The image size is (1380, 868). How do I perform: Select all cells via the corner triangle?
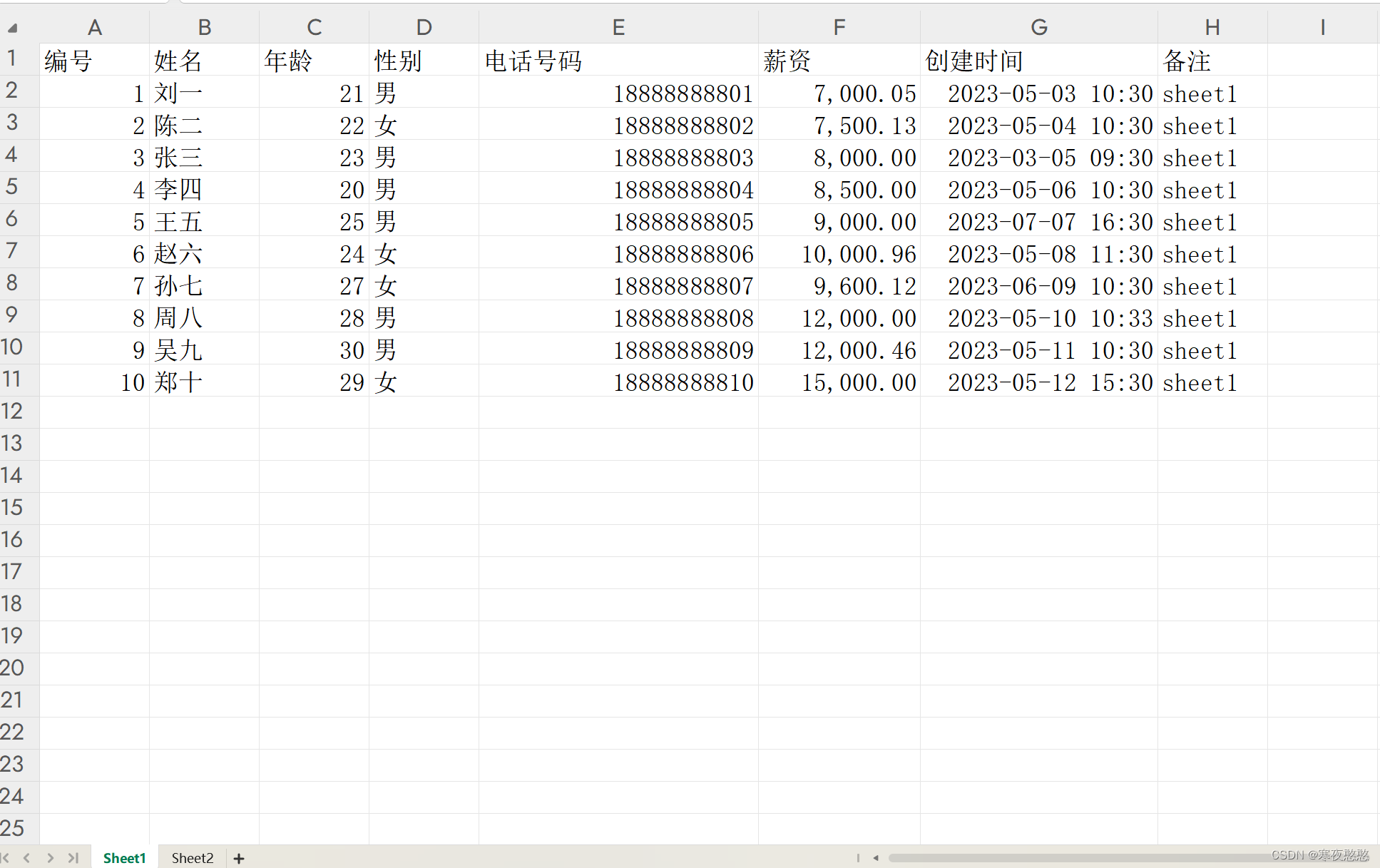pyautogui.click(x=11, y=27)
